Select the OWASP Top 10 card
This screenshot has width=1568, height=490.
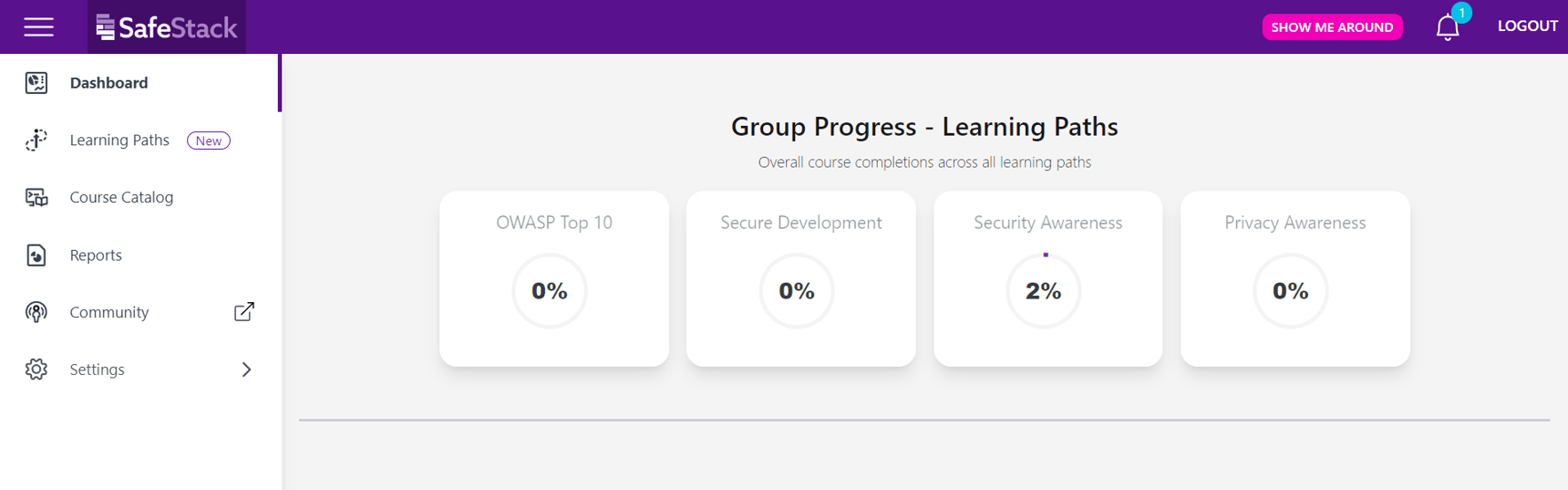coord(554,278)
